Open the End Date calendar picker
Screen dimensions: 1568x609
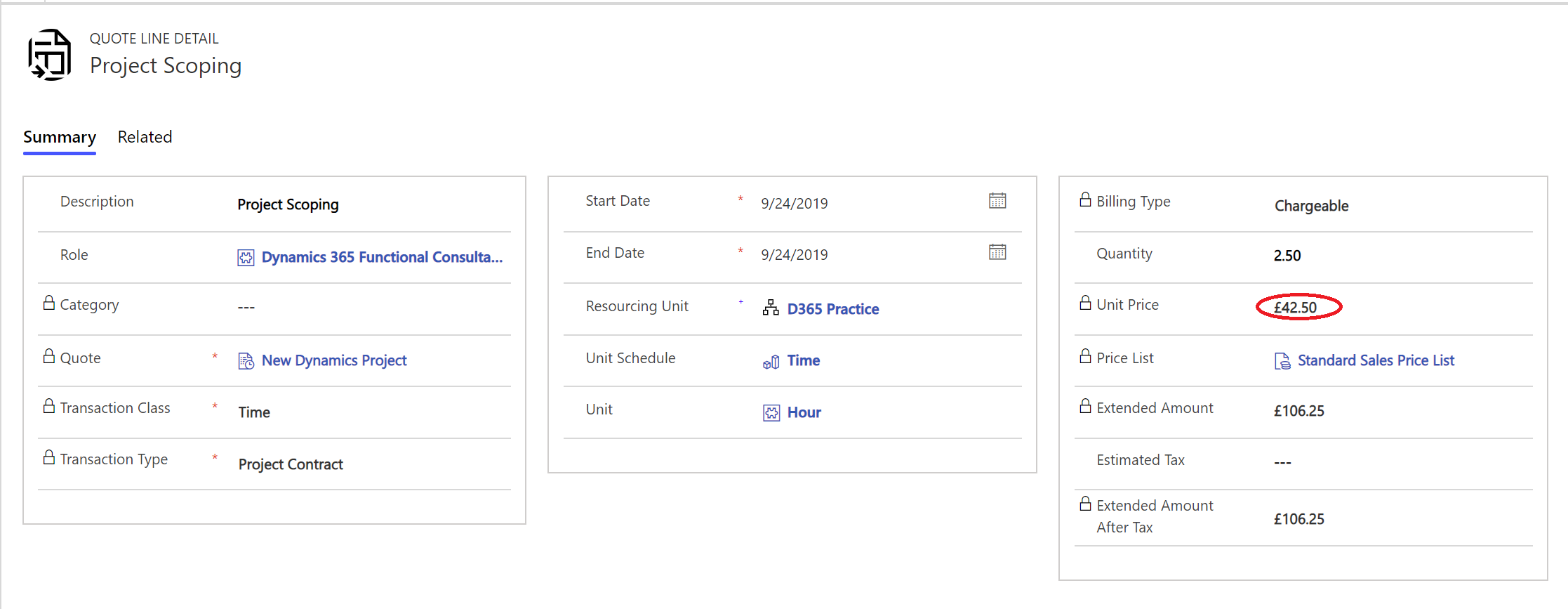tap(997, 252)
